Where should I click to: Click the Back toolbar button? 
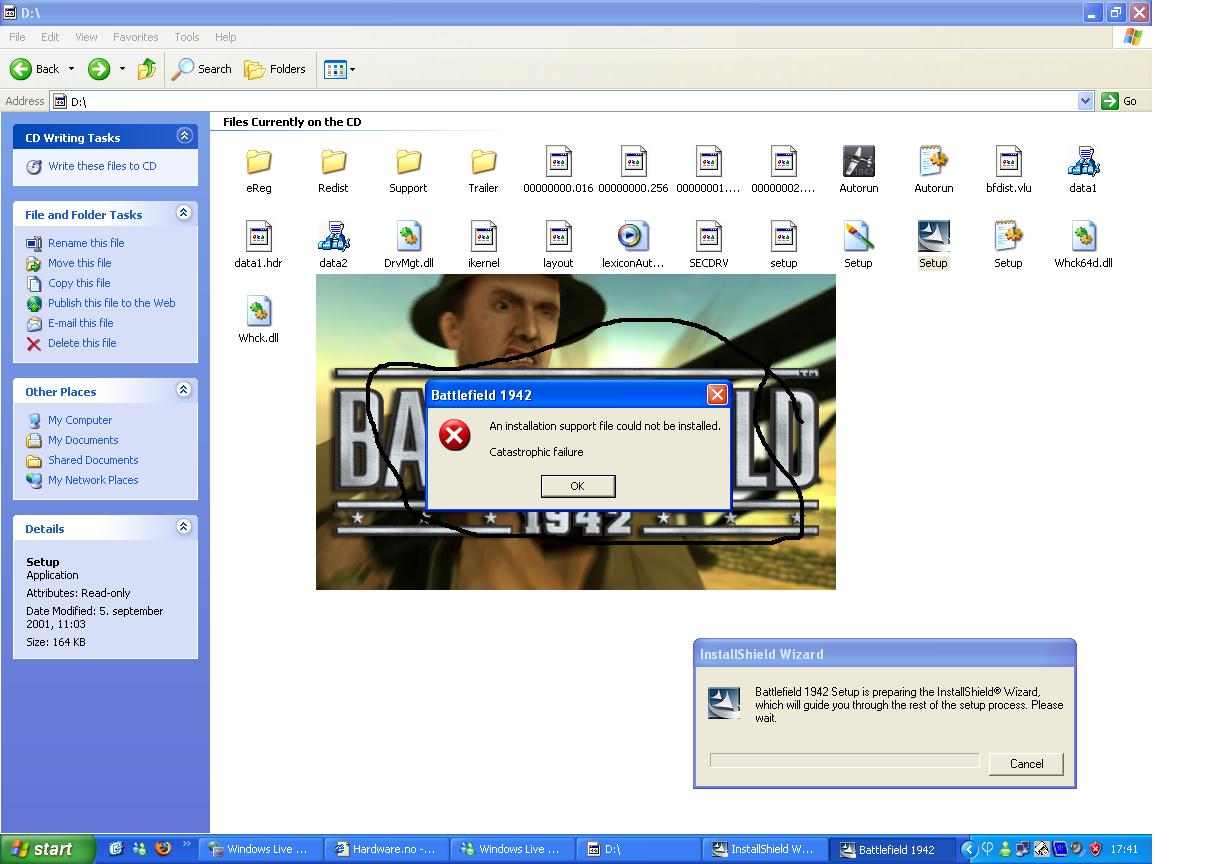(35, 69)
